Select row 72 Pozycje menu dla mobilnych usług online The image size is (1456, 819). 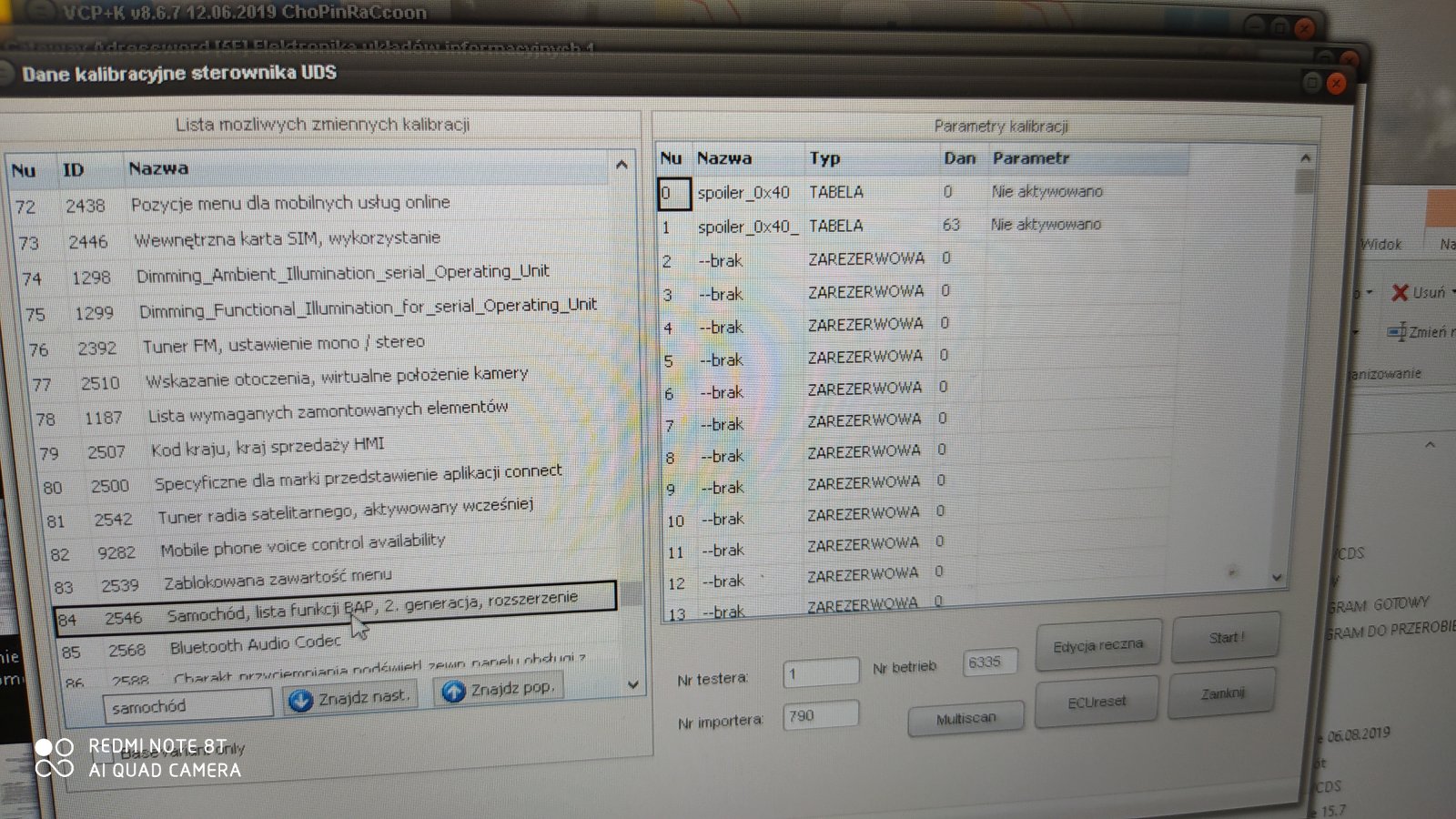(309, 204)
